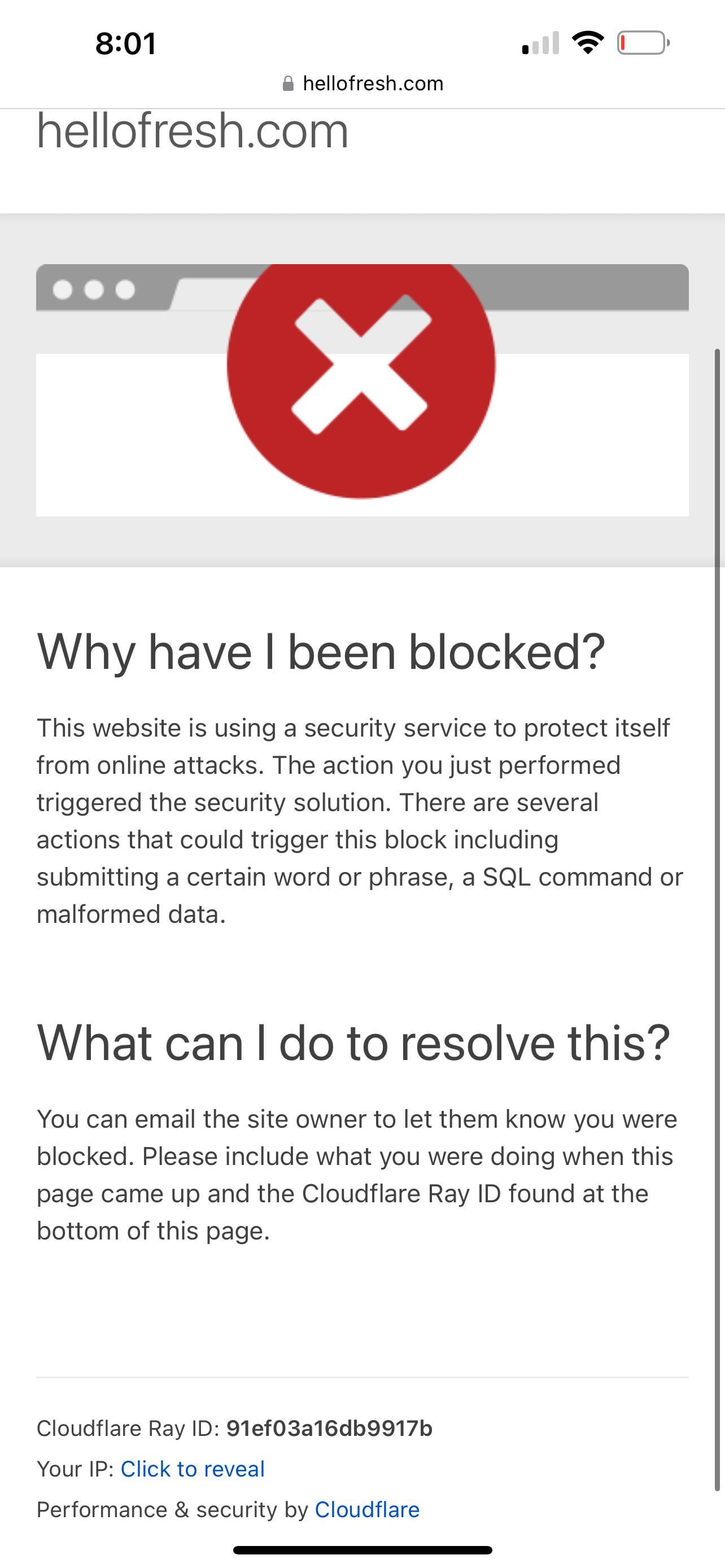Click "What can I do to resolve this?" heading
The width and height of the screenshot is (725, 1568).
(353, 1043)
